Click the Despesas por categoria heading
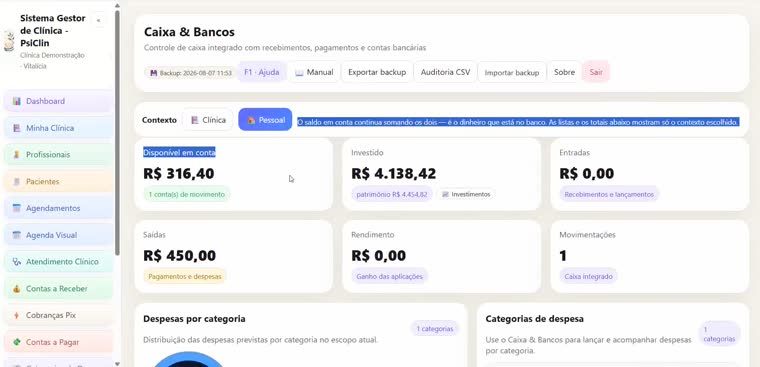This screenshot has width=760, height=367. click(x=194, y=319)
